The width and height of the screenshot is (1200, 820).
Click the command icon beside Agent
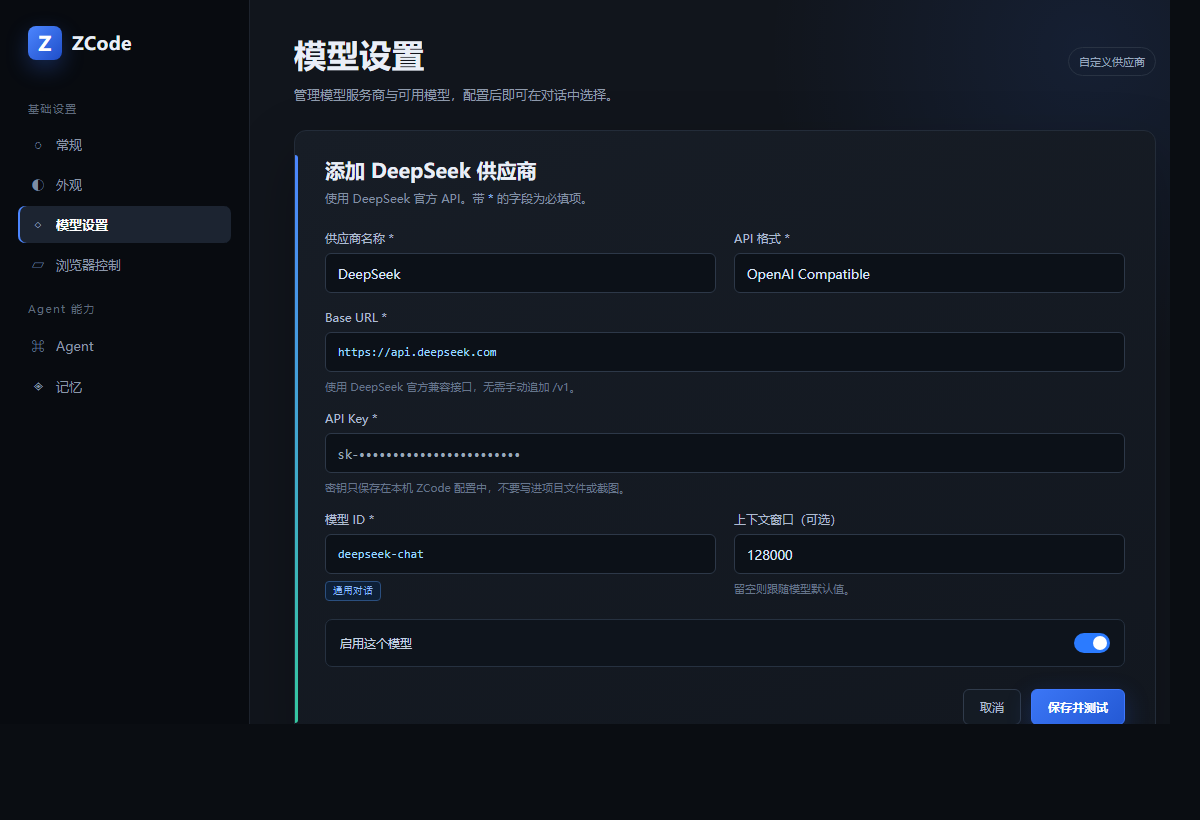38,346
